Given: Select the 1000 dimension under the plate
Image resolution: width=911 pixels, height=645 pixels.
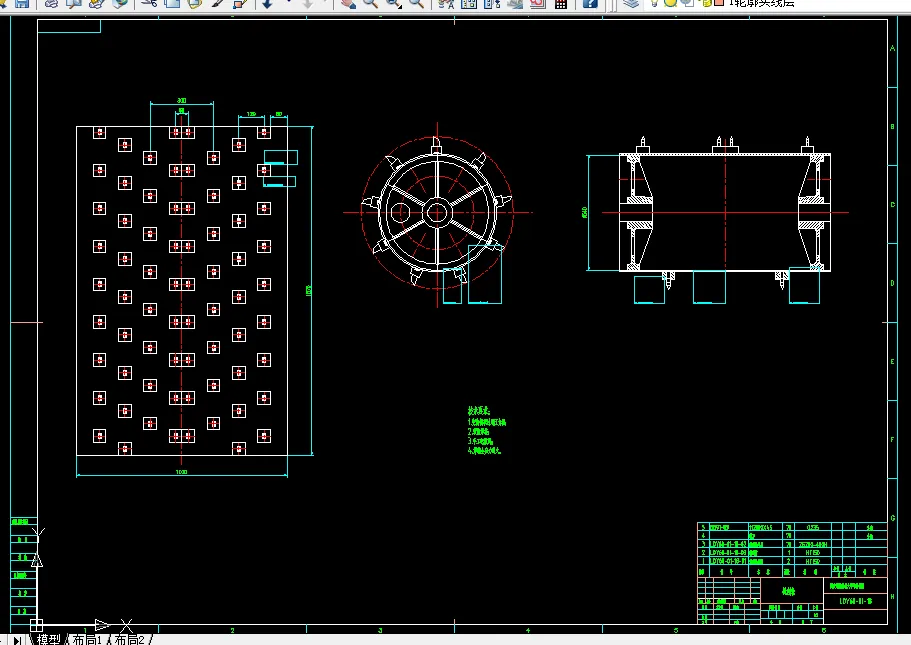Looking at the screenshot, I should click(x=181, y=472).
